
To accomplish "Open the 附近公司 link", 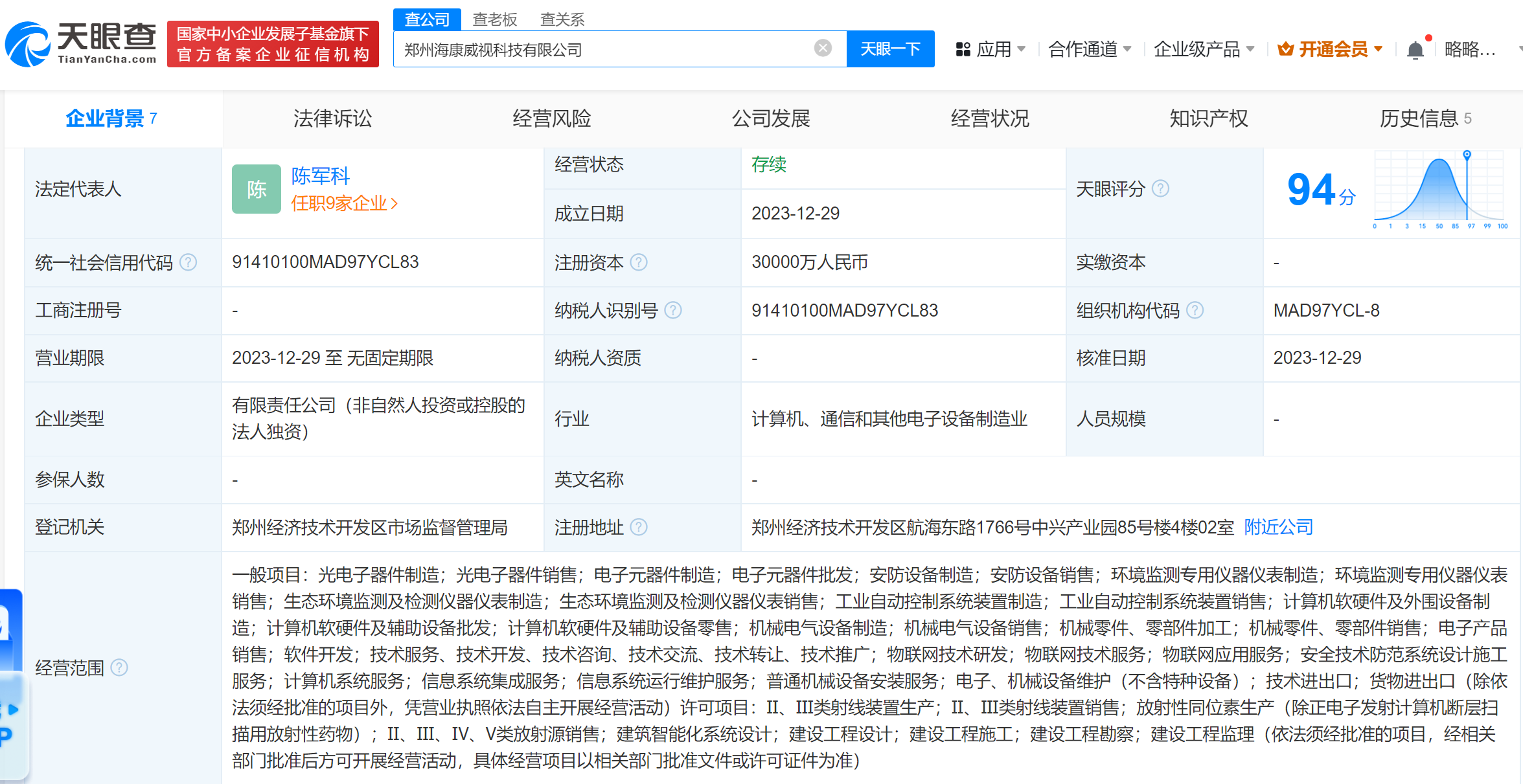I will 1278,527.
